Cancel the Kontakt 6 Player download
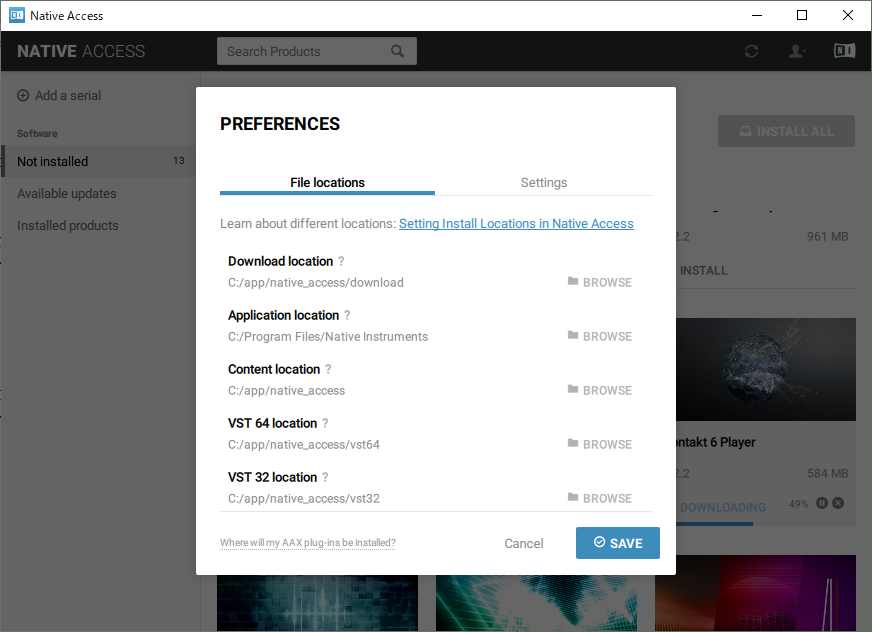The image size is (872, 632). pos(838,503)
